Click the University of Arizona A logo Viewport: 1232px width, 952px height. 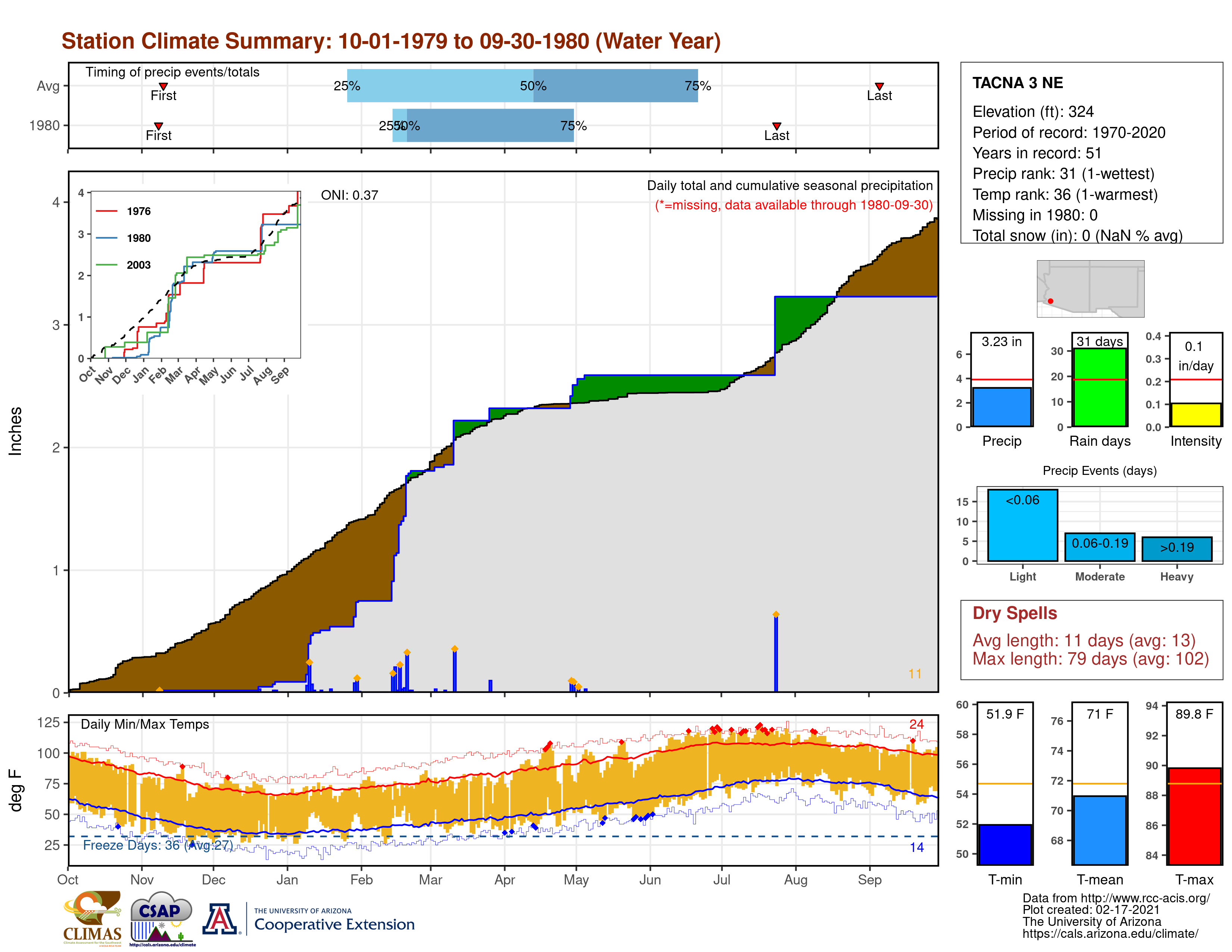(x=221, y=919)
